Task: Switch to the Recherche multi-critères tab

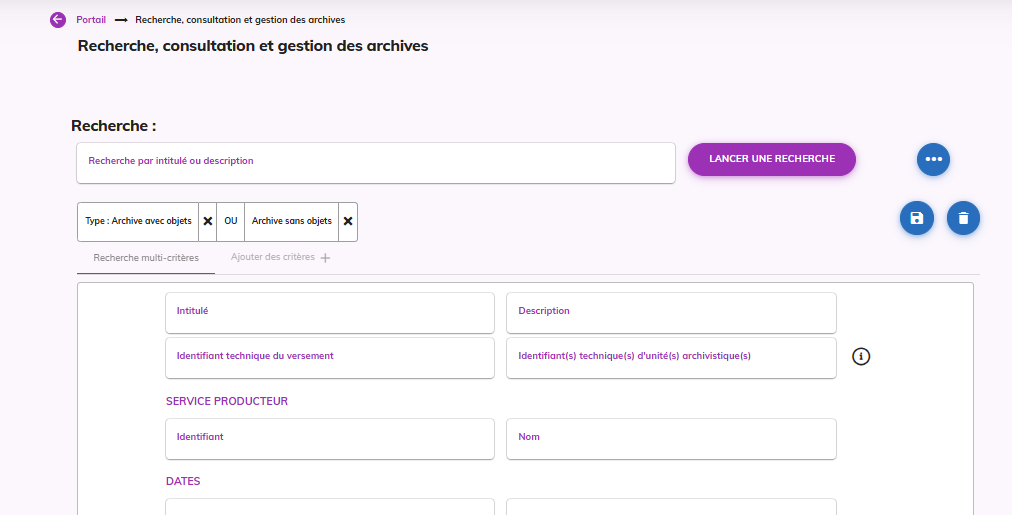Action: click(x=146, y=258)
